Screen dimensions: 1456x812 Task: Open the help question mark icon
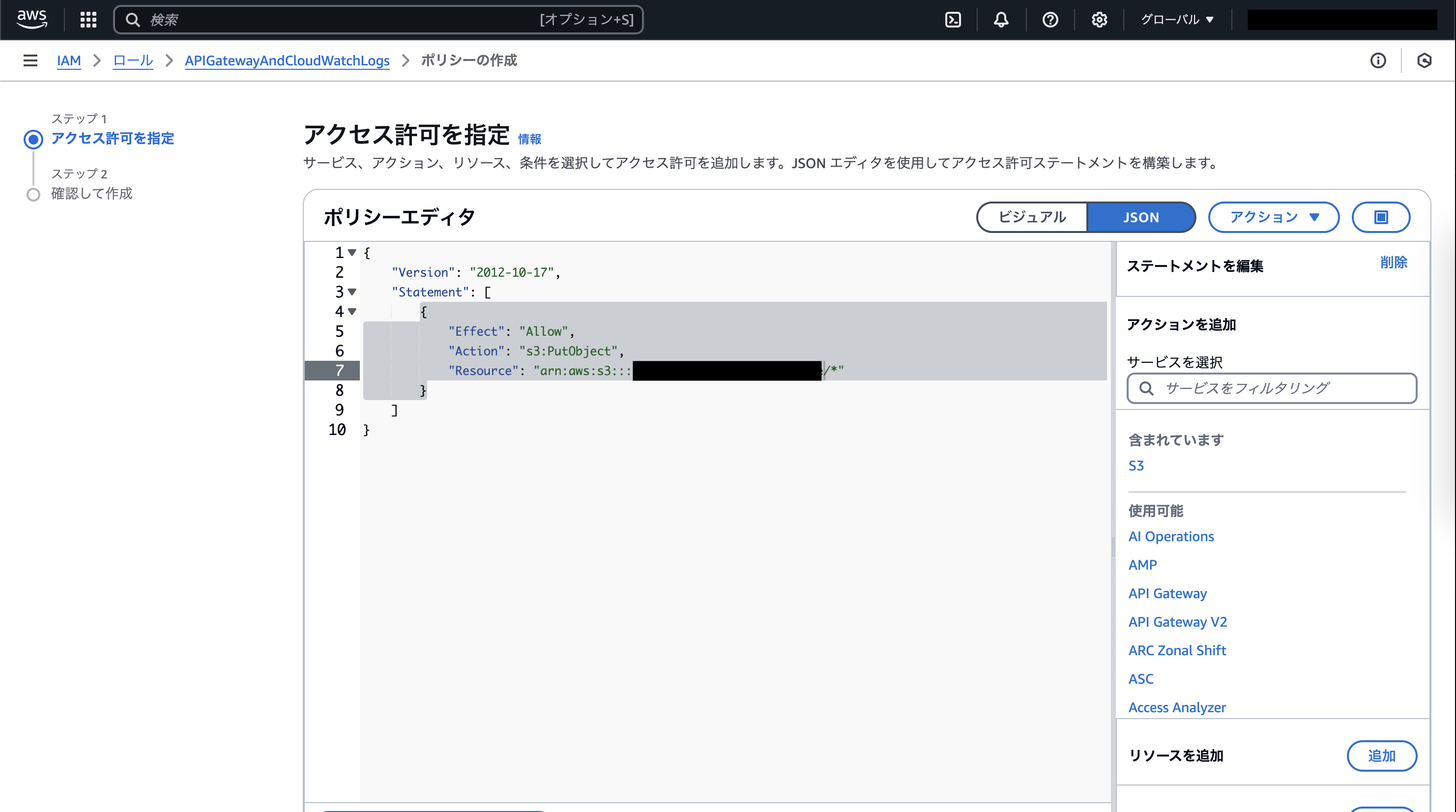point(1050,20)
